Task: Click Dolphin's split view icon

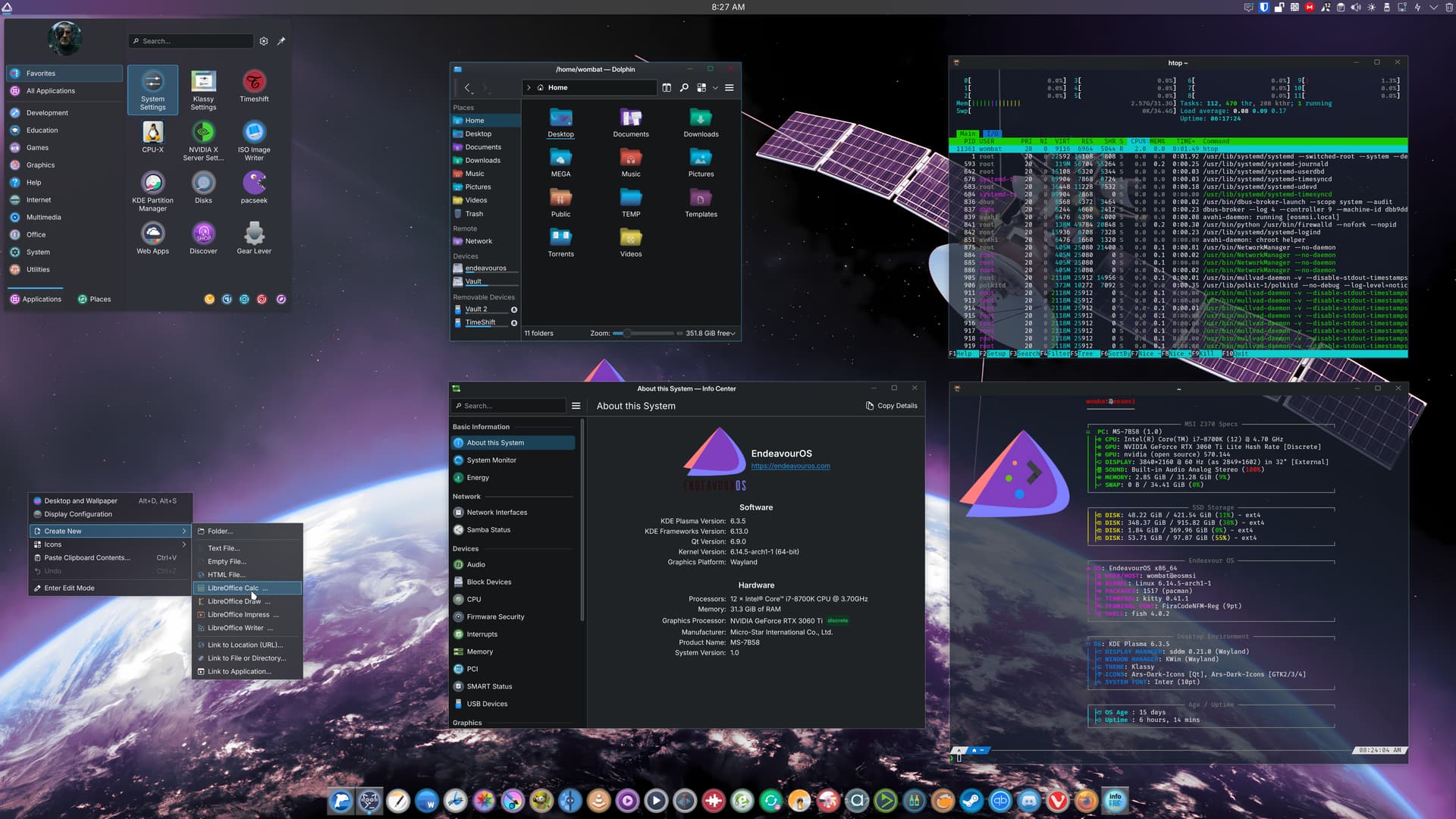Action: tap(667, 88)
